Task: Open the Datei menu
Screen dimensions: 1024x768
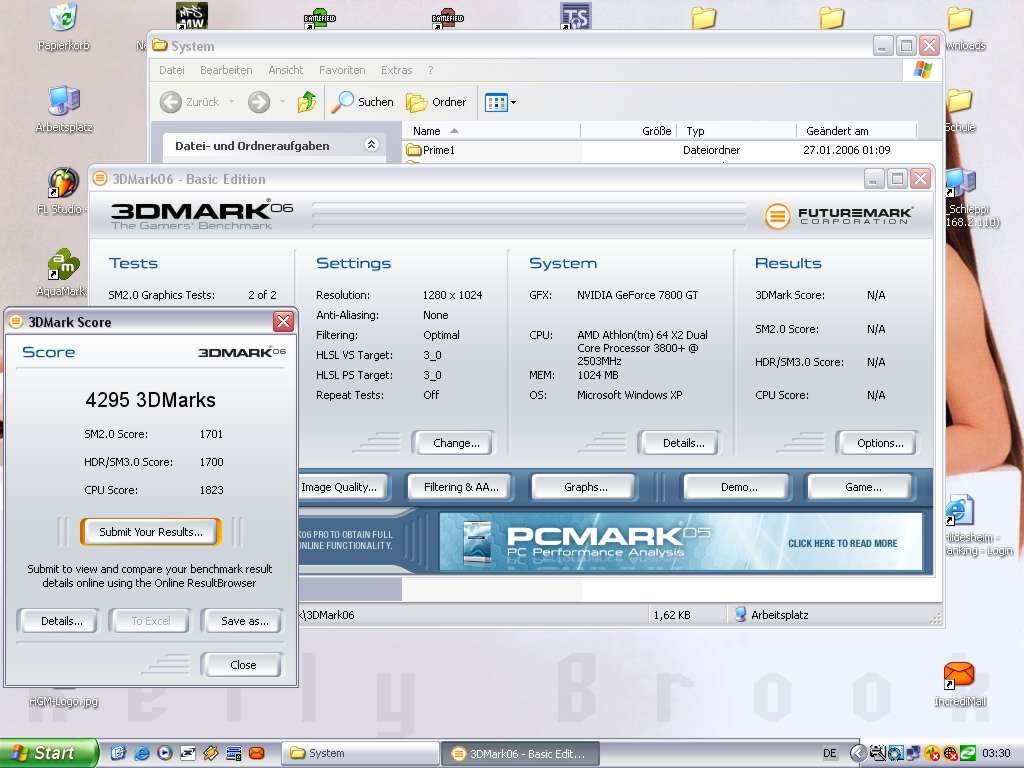Action: pos(172,70)
